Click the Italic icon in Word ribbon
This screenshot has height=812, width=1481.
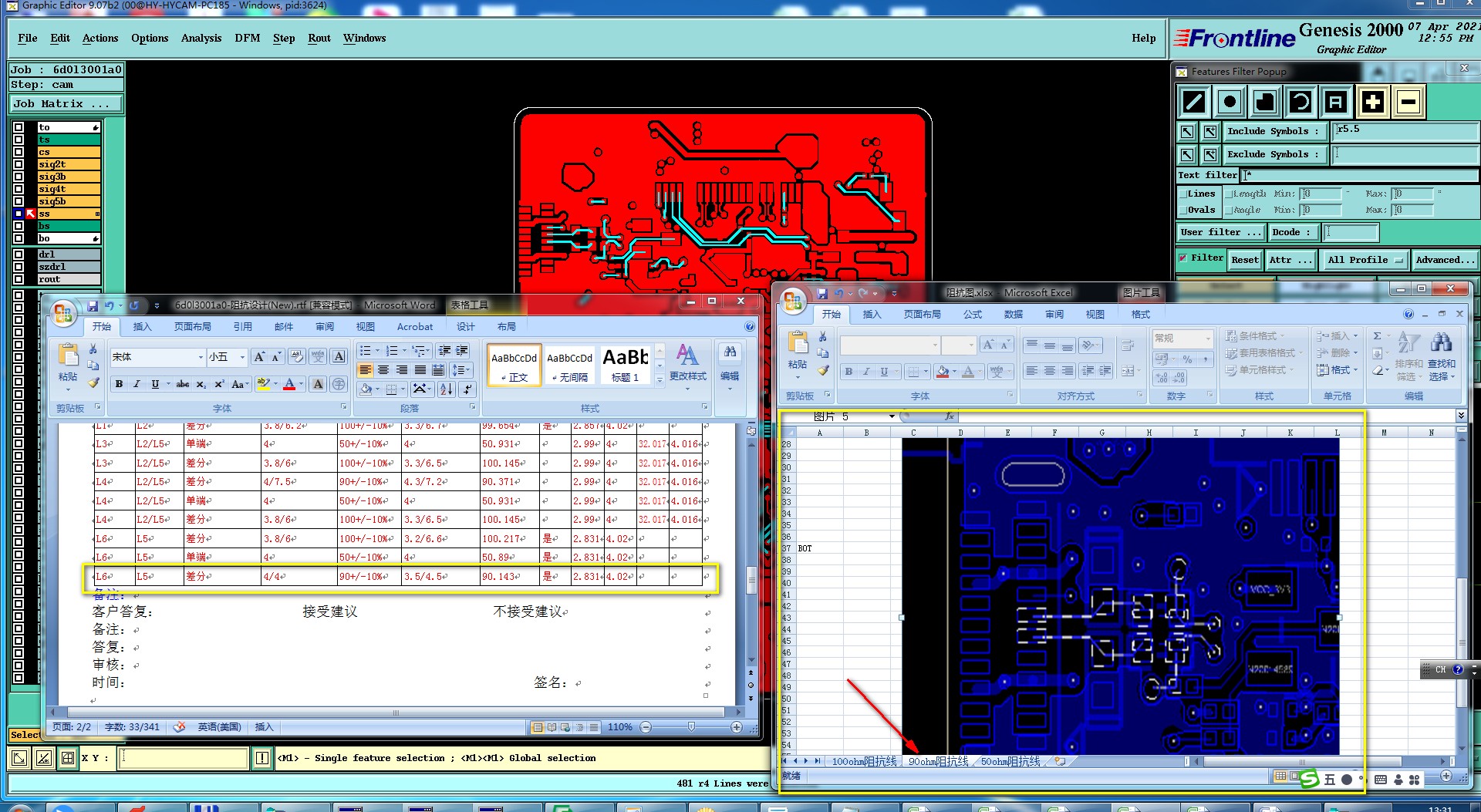(x=137, y=384)
